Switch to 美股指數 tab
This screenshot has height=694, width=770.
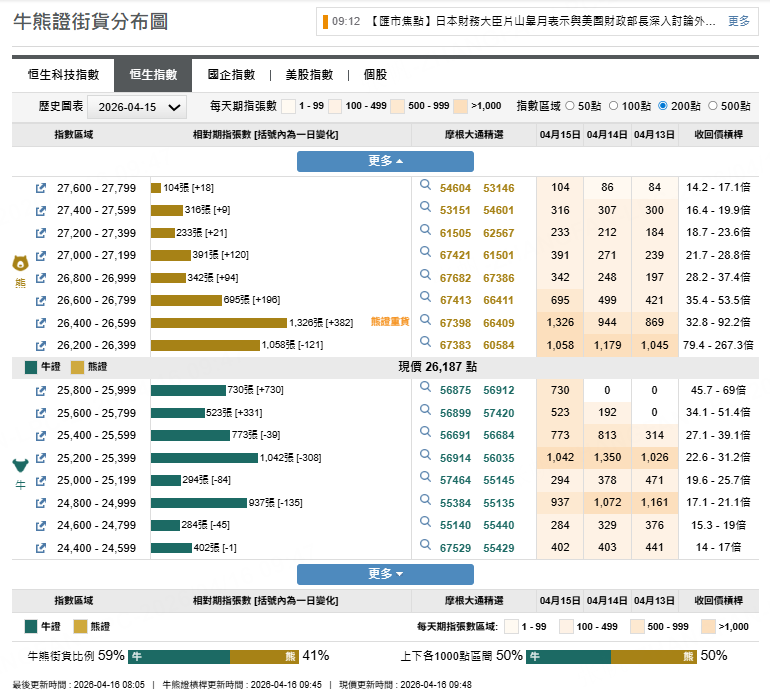(309, 75)
